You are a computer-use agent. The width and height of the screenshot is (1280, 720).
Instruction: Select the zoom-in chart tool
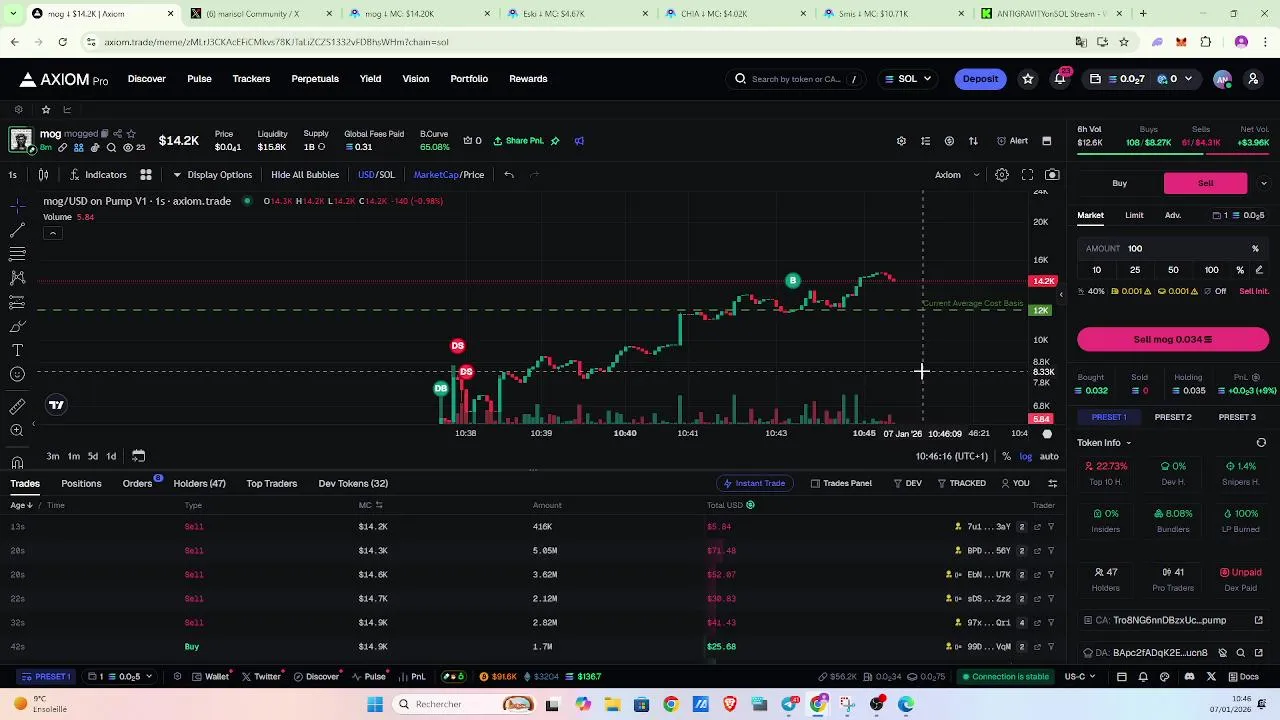17,430
